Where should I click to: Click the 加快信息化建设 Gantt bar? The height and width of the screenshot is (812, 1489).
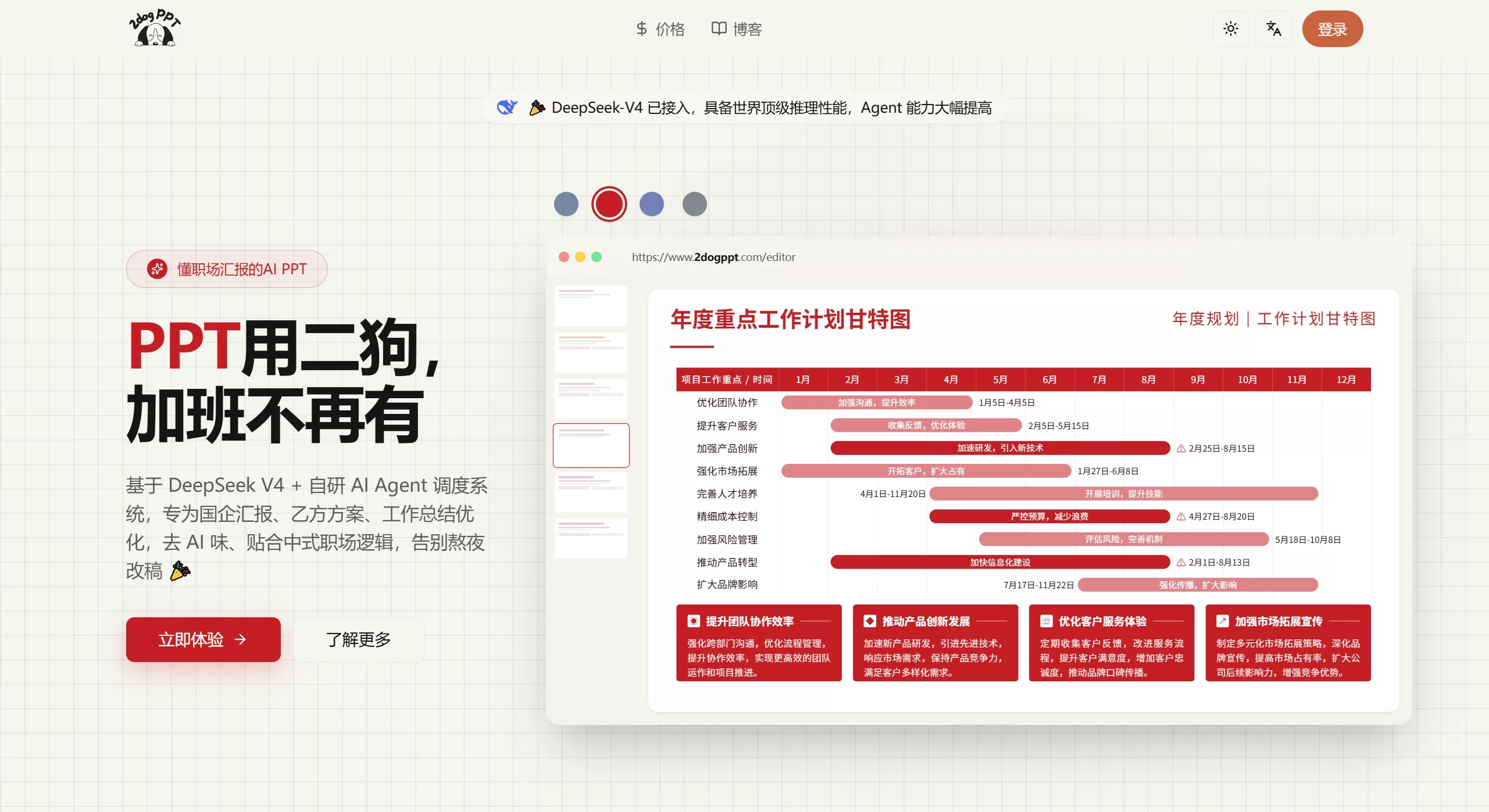(1000, 562)
